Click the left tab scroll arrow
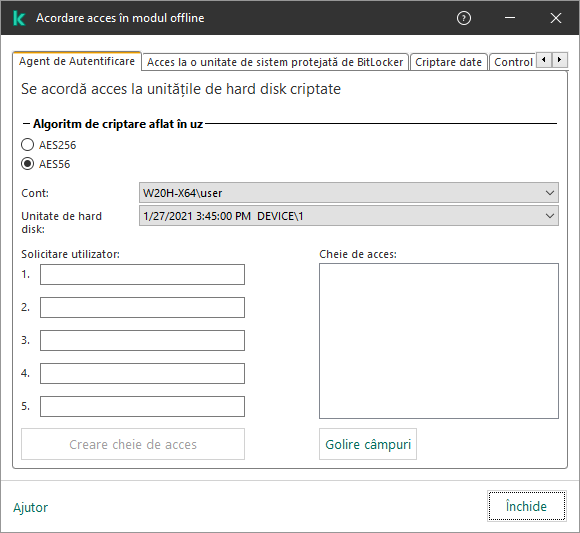This screenshot has width=580, height=533. [x=544, y=60]
